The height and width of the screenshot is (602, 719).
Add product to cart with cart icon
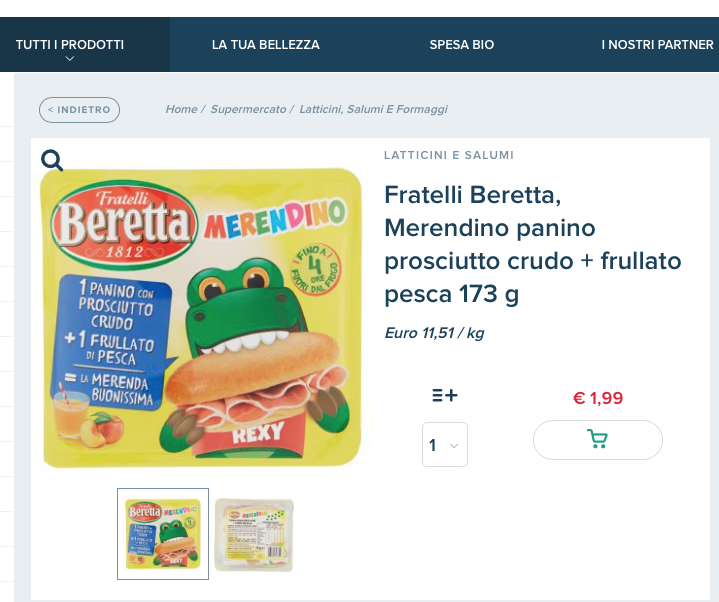click(x=597, y=439)
